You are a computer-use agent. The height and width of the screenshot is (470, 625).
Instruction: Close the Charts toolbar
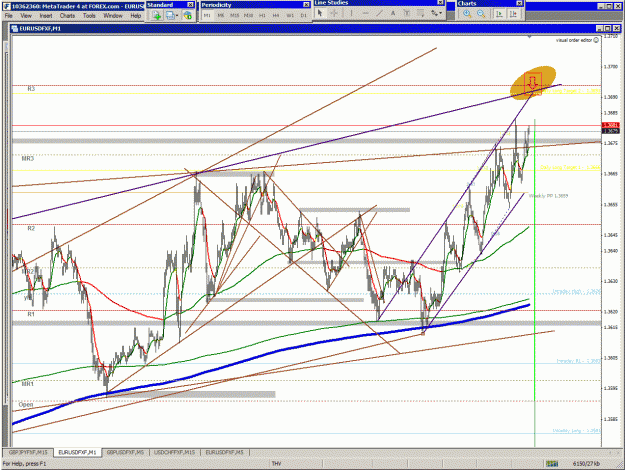coord(519,3)
